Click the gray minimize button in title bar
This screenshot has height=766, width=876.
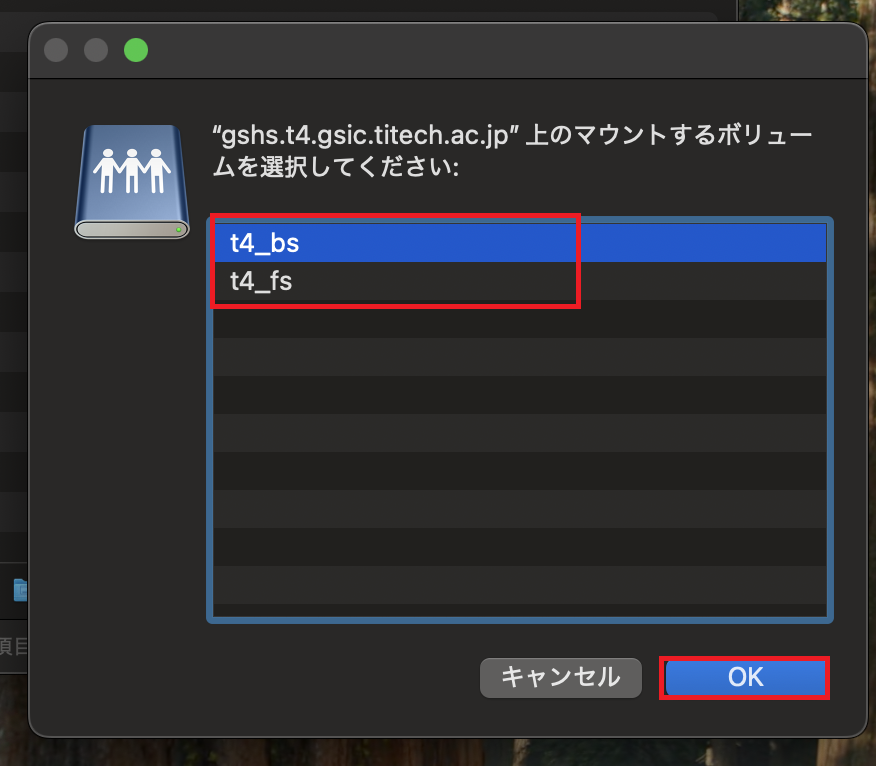tap(95, 50)
